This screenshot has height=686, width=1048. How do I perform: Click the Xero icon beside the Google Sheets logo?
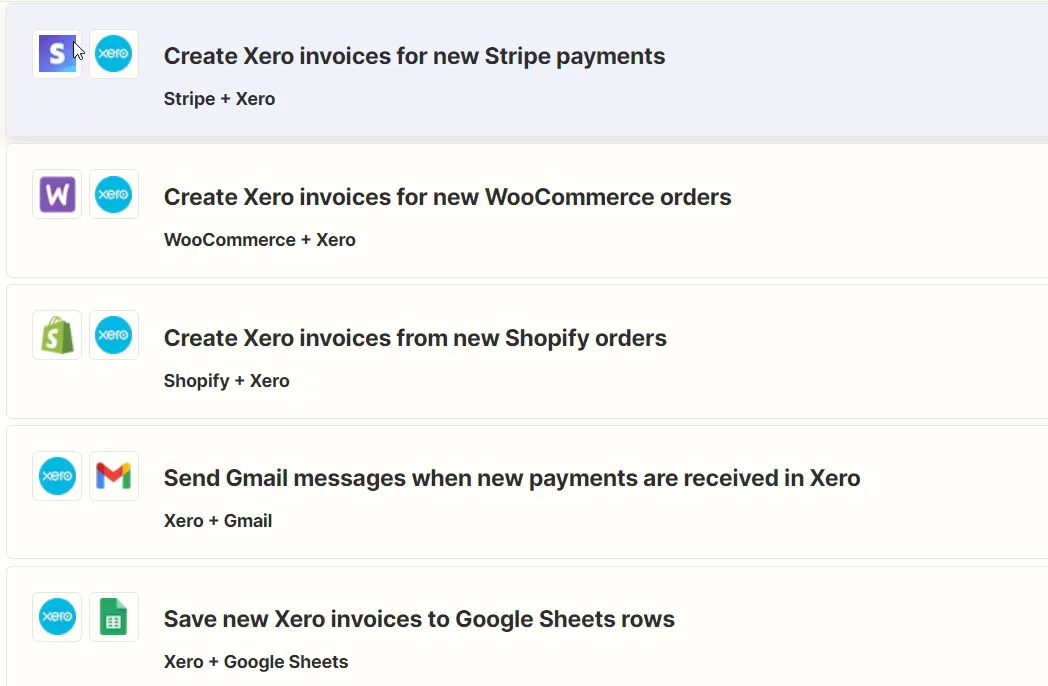(x=57, y=617)
